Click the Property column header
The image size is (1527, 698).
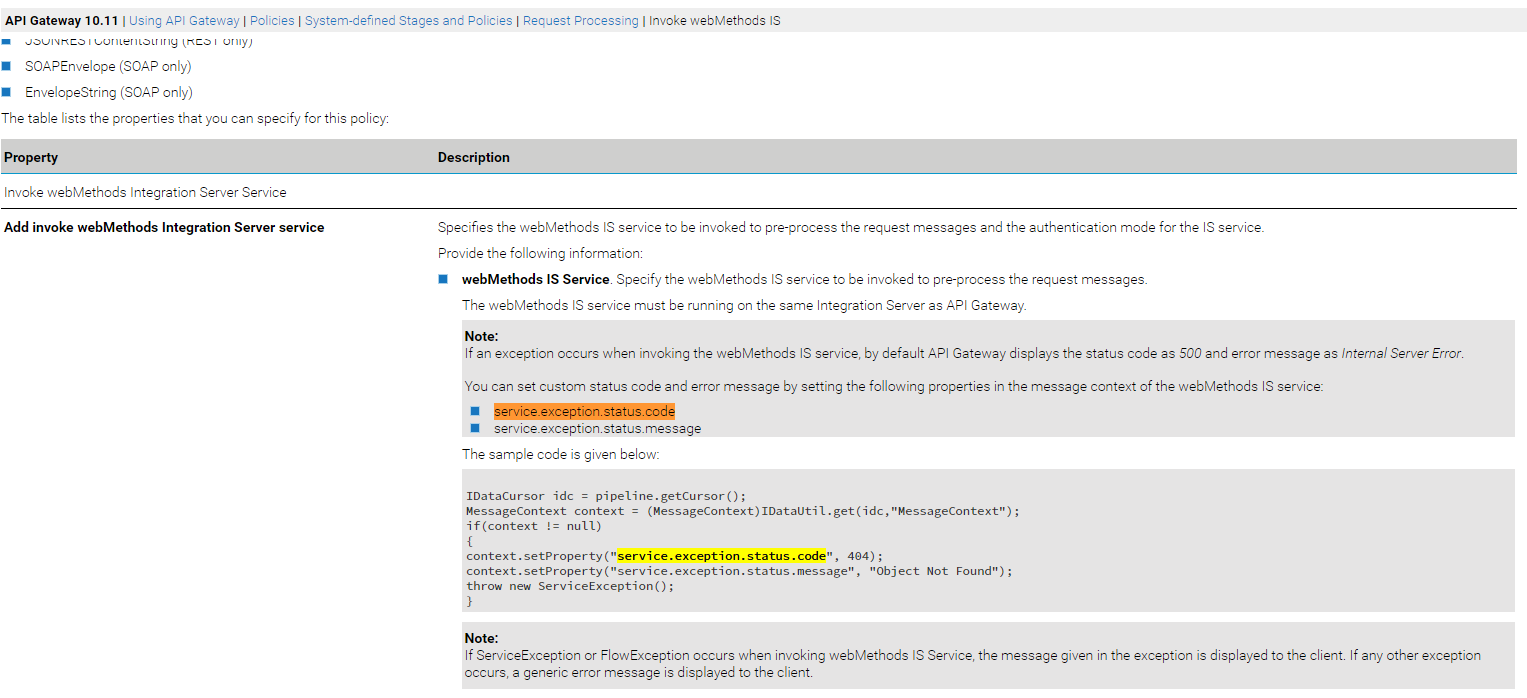pos(31,157)
